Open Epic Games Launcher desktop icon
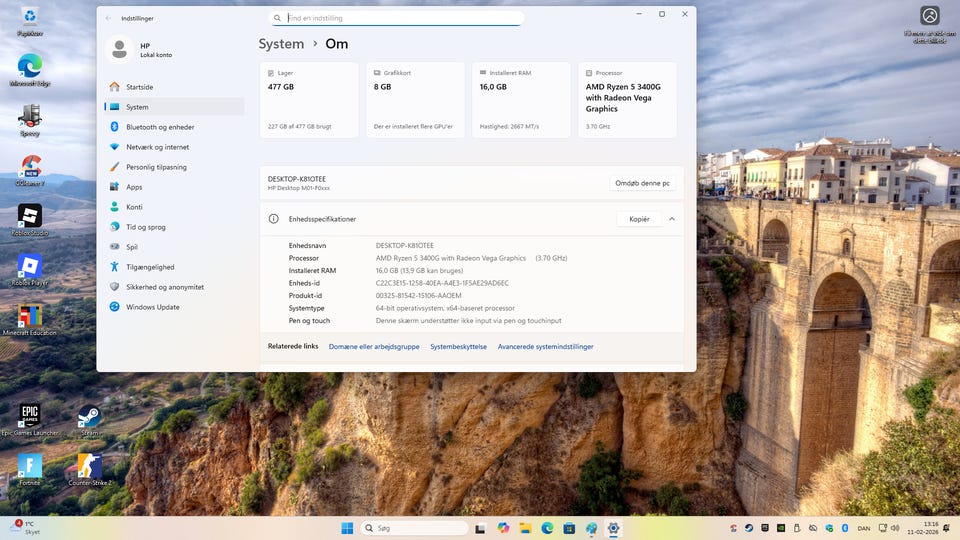 tap(30, 416)
